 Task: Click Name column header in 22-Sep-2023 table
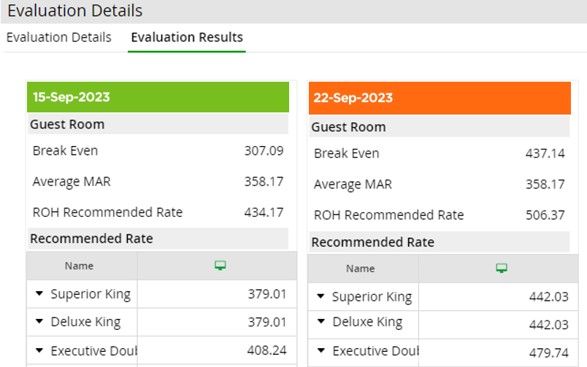coord(360,269)
